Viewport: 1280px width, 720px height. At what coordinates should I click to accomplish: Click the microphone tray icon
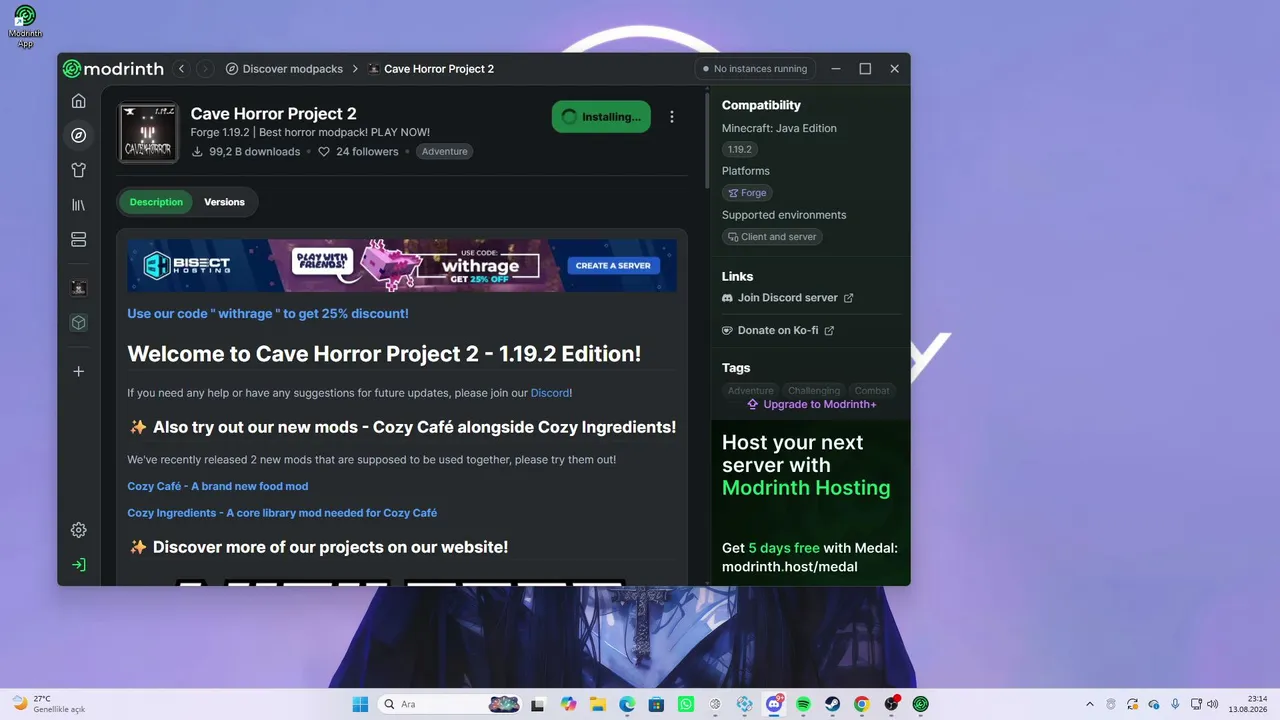(1175, 704)
